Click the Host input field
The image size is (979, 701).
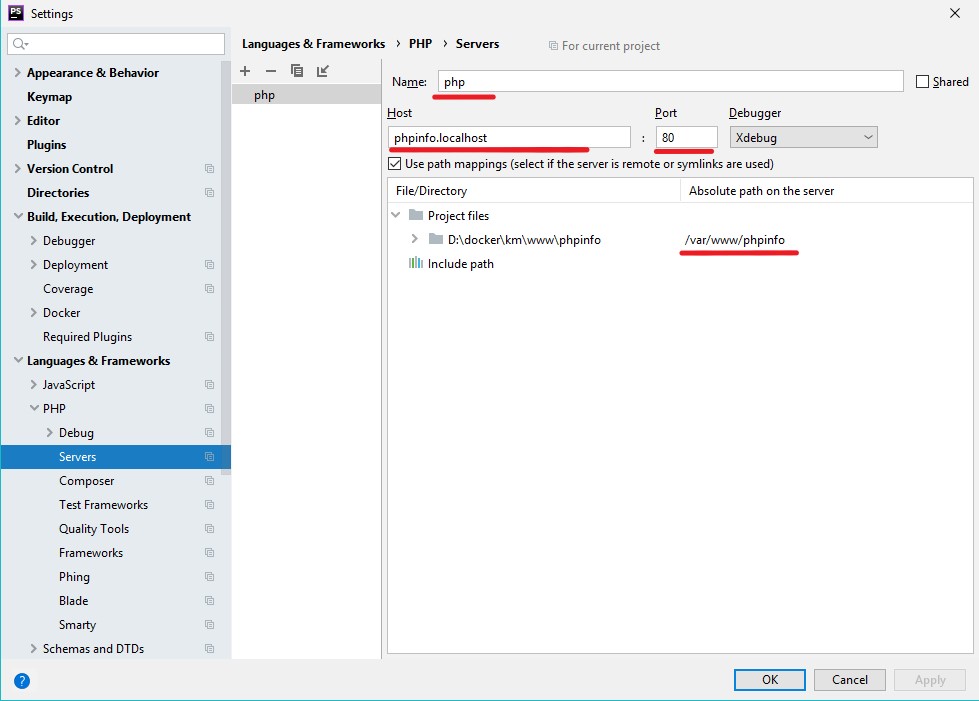coord(509,137)
